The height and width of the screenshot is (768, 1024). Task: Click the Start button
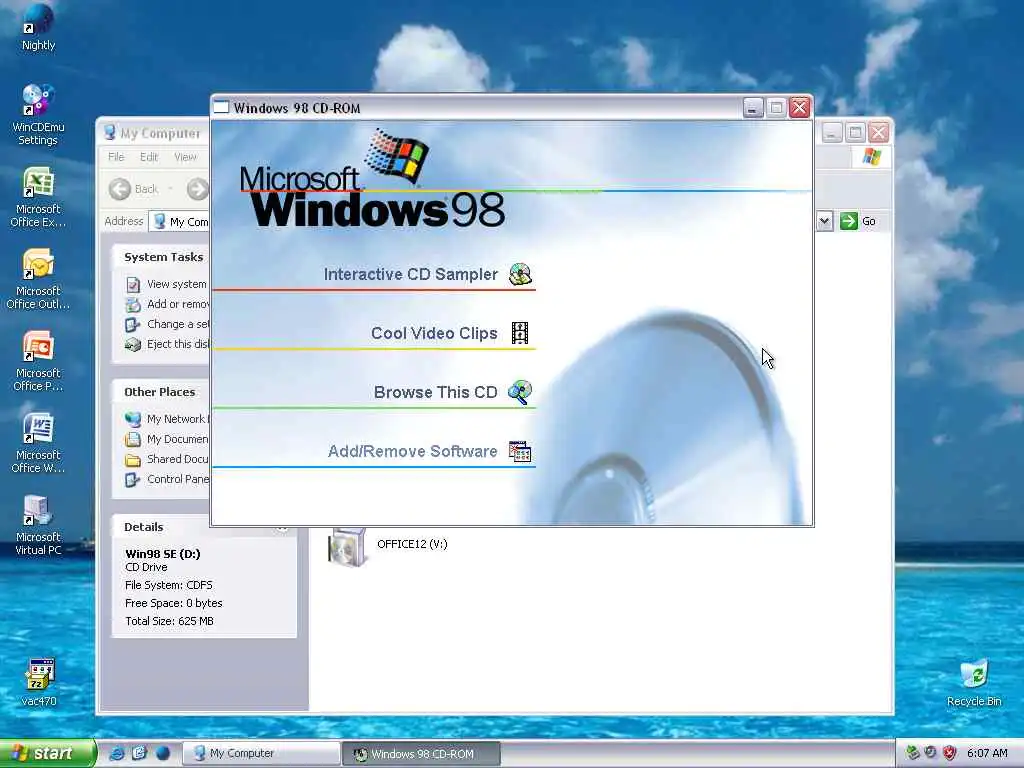click(47, 753)
